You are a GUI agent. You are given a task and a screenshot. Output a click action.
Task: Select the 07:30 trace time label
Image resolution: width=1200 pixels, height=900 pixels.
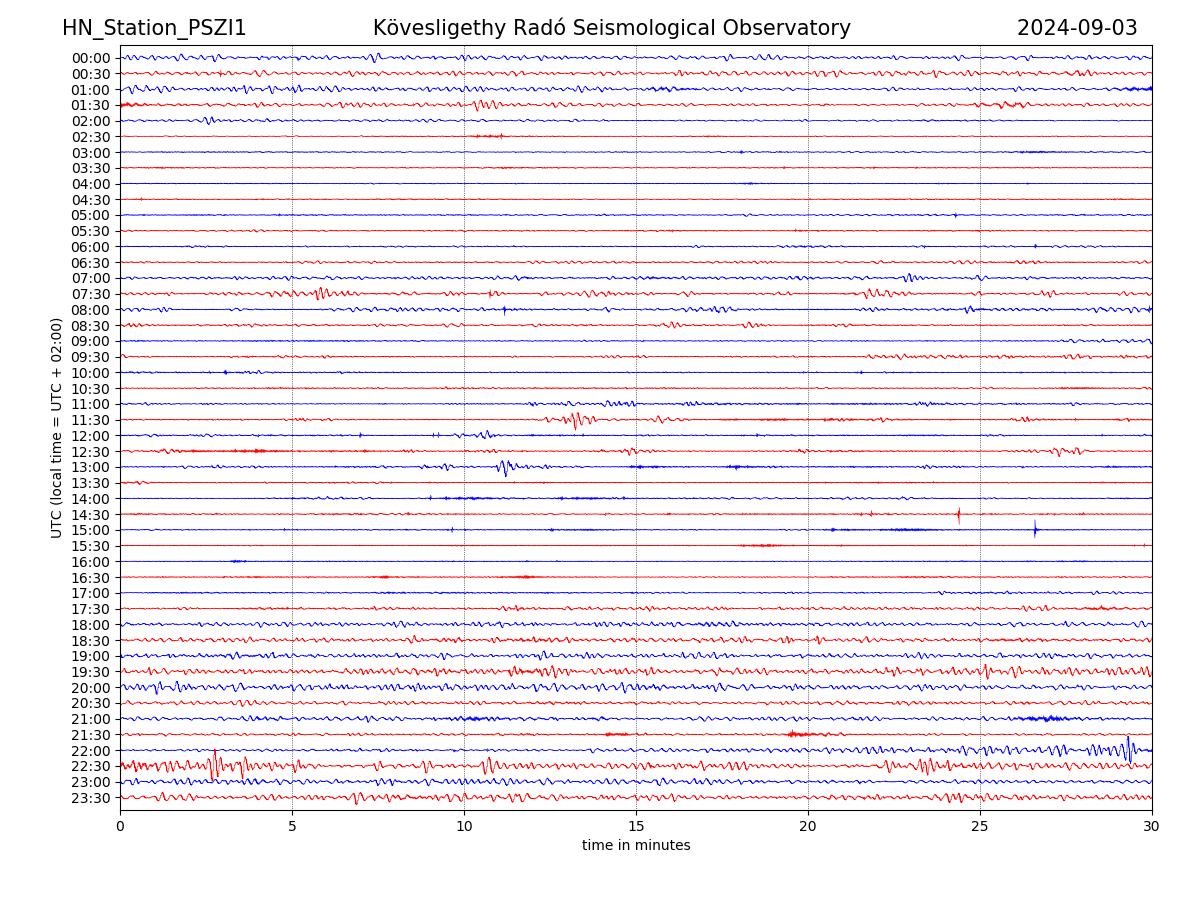click(91, 294)
